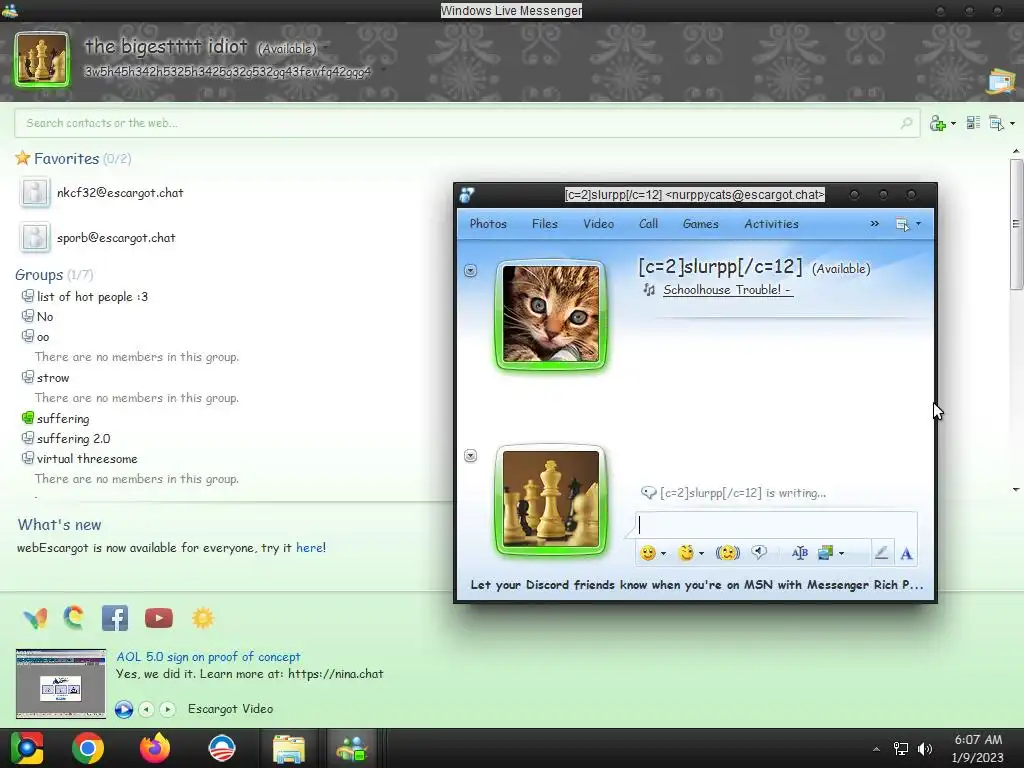Edit the personal message text in header
1024x768 pixels.
(x=227, y=71)
